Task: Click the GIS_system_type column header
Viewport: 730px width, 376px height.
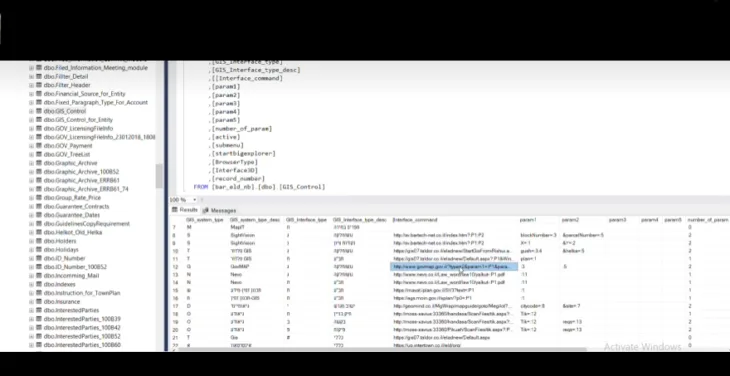Action: coord(205,220)
